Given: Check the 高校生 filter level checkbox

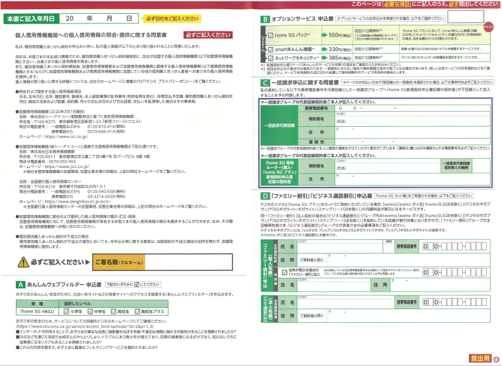Looking at the screenshot, I should point(114,311).
